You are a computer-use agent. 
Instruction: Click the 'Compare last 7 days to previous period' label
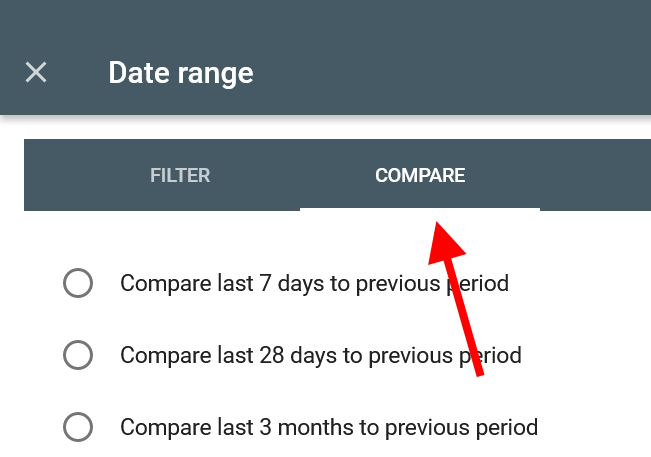314,284
